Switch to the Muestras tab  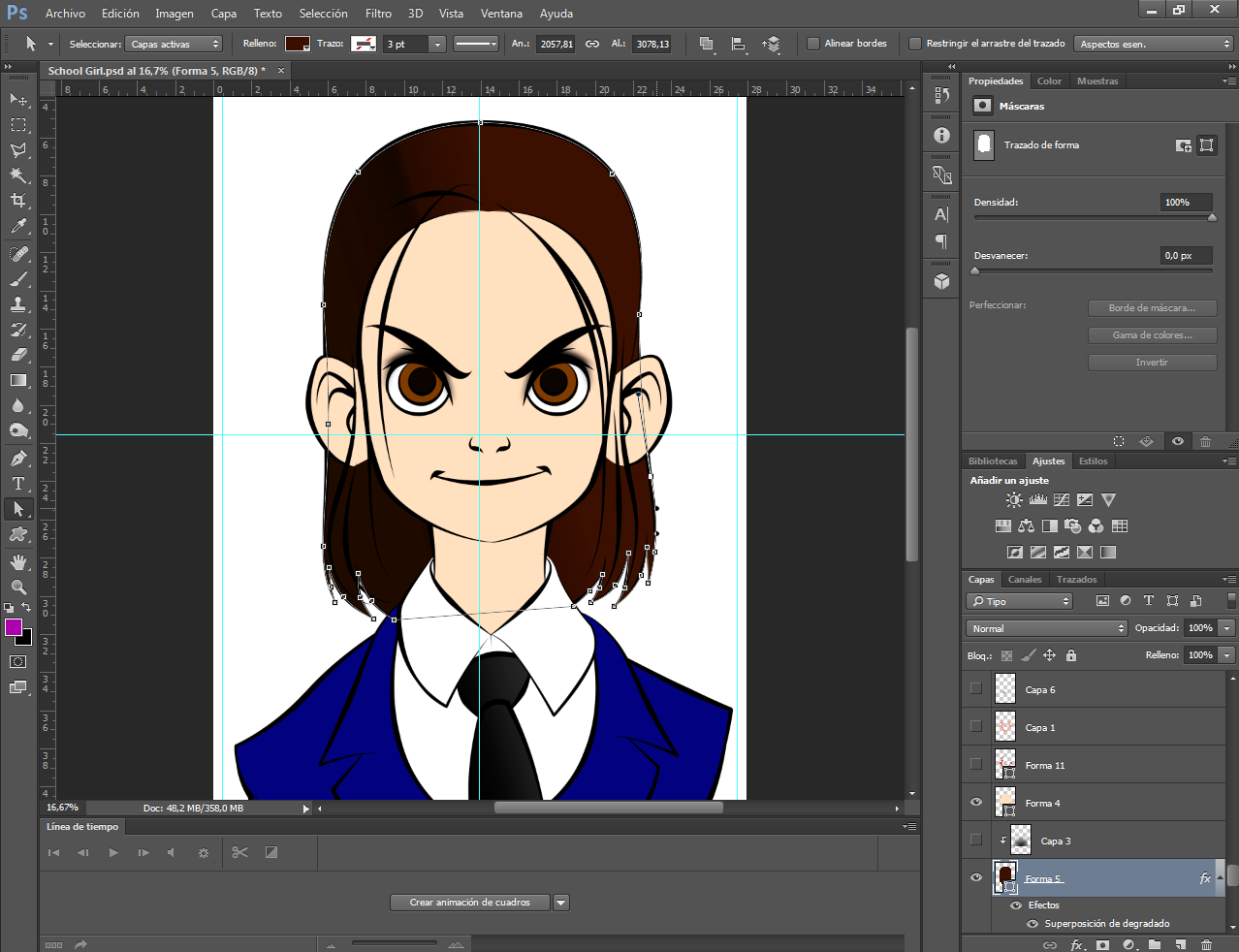point(1097,81)
